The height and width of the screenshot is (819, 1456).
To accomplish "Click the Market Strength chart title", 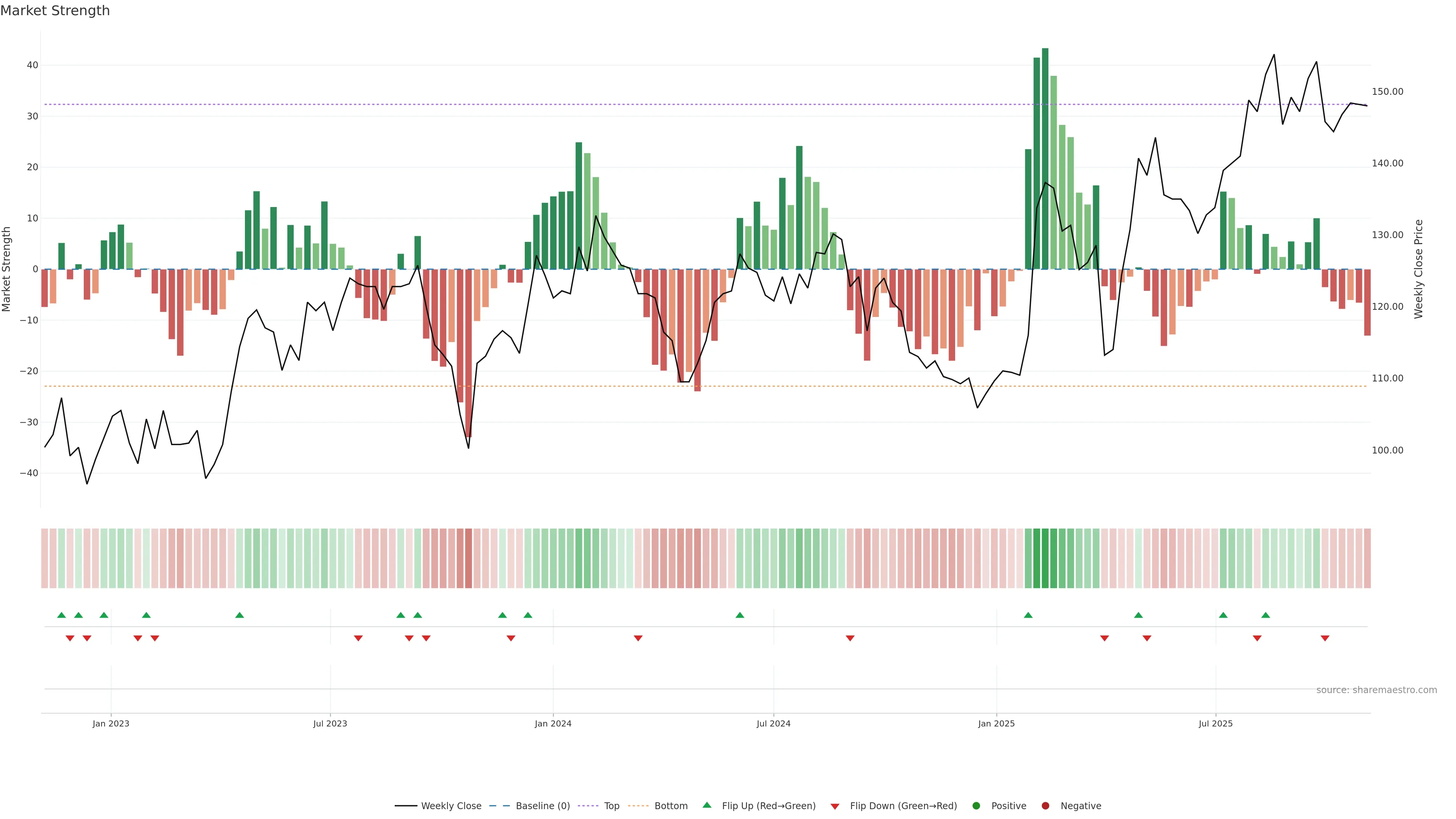I will point(55,11).
